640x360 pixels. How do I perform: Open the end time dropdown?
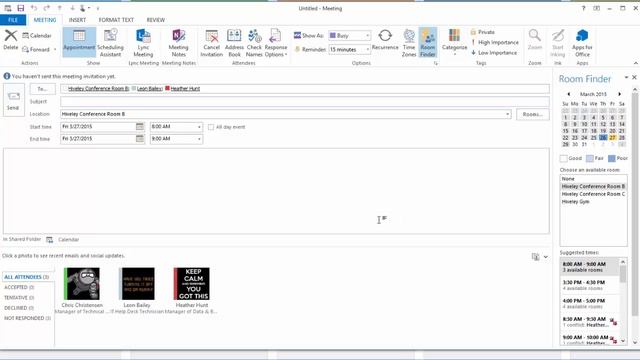pos(199,139)
